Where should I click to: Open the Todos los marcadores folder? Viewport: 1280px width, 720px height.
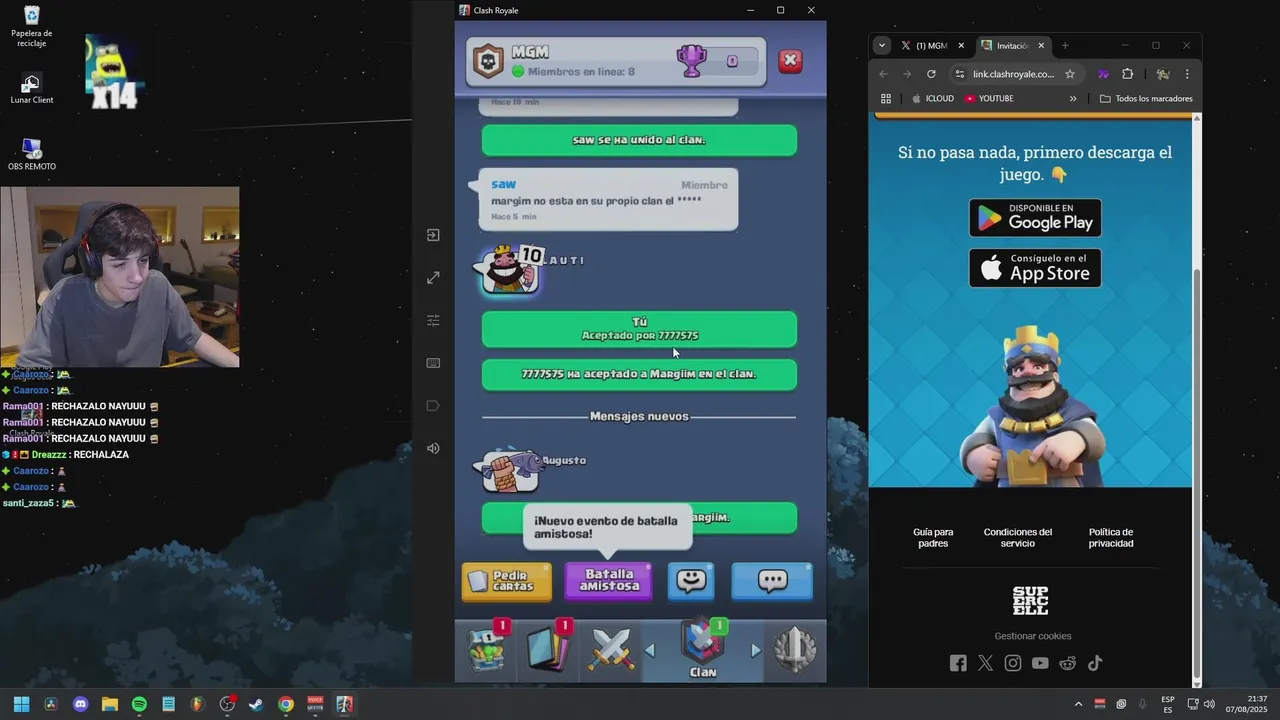coord(1146,99)
